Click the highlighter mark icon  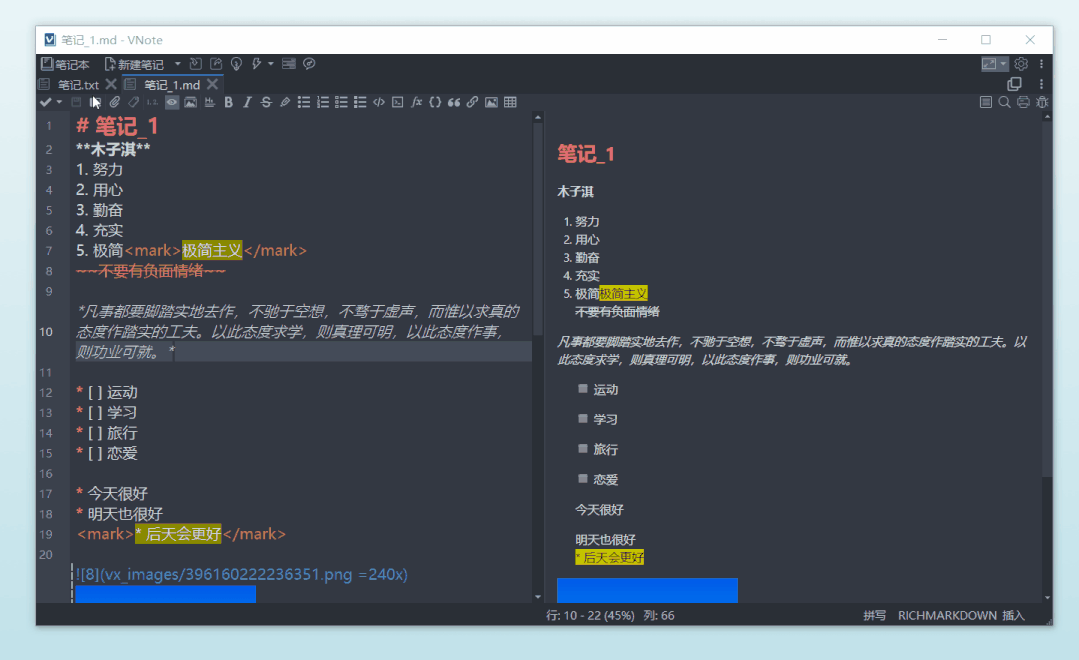pos(285,103)
